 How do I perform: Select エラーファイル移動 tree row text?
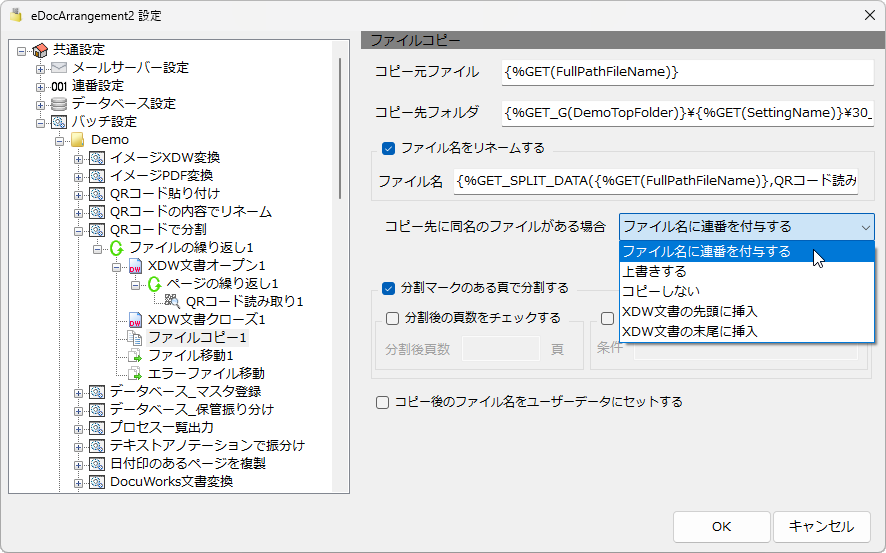[x=206, y=374]
